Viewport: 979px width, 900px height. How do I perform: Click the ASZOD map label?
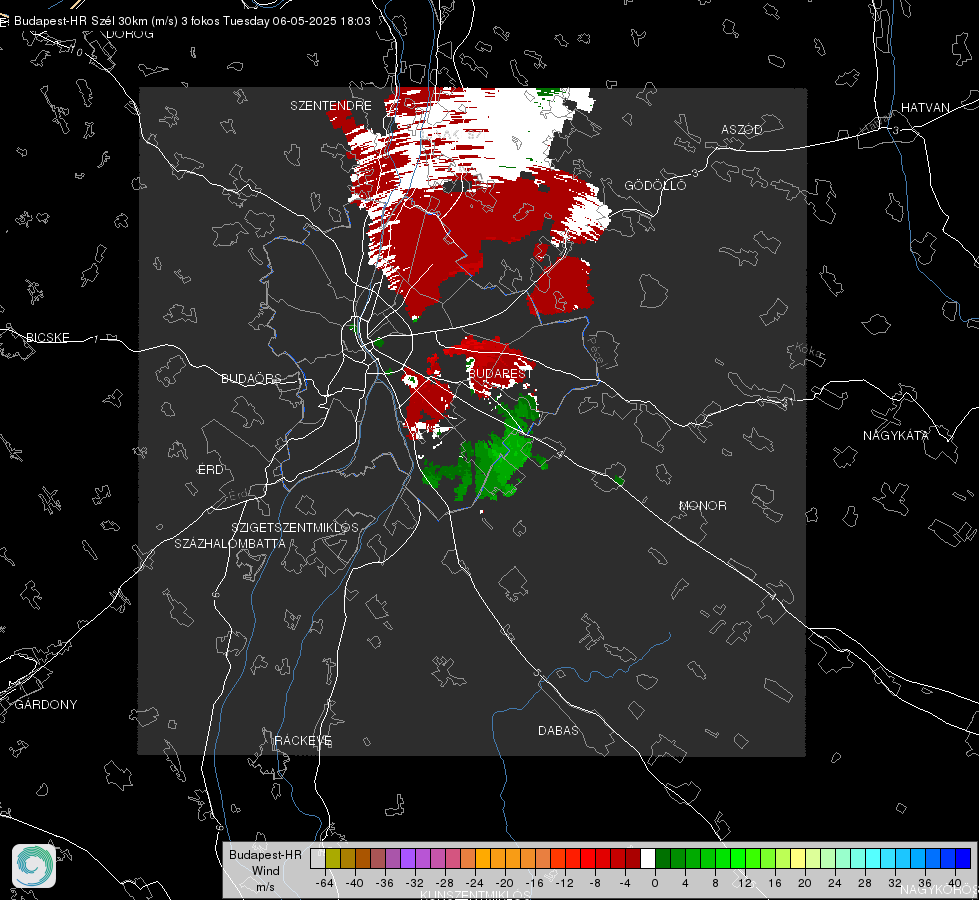[x=741, y=129]
